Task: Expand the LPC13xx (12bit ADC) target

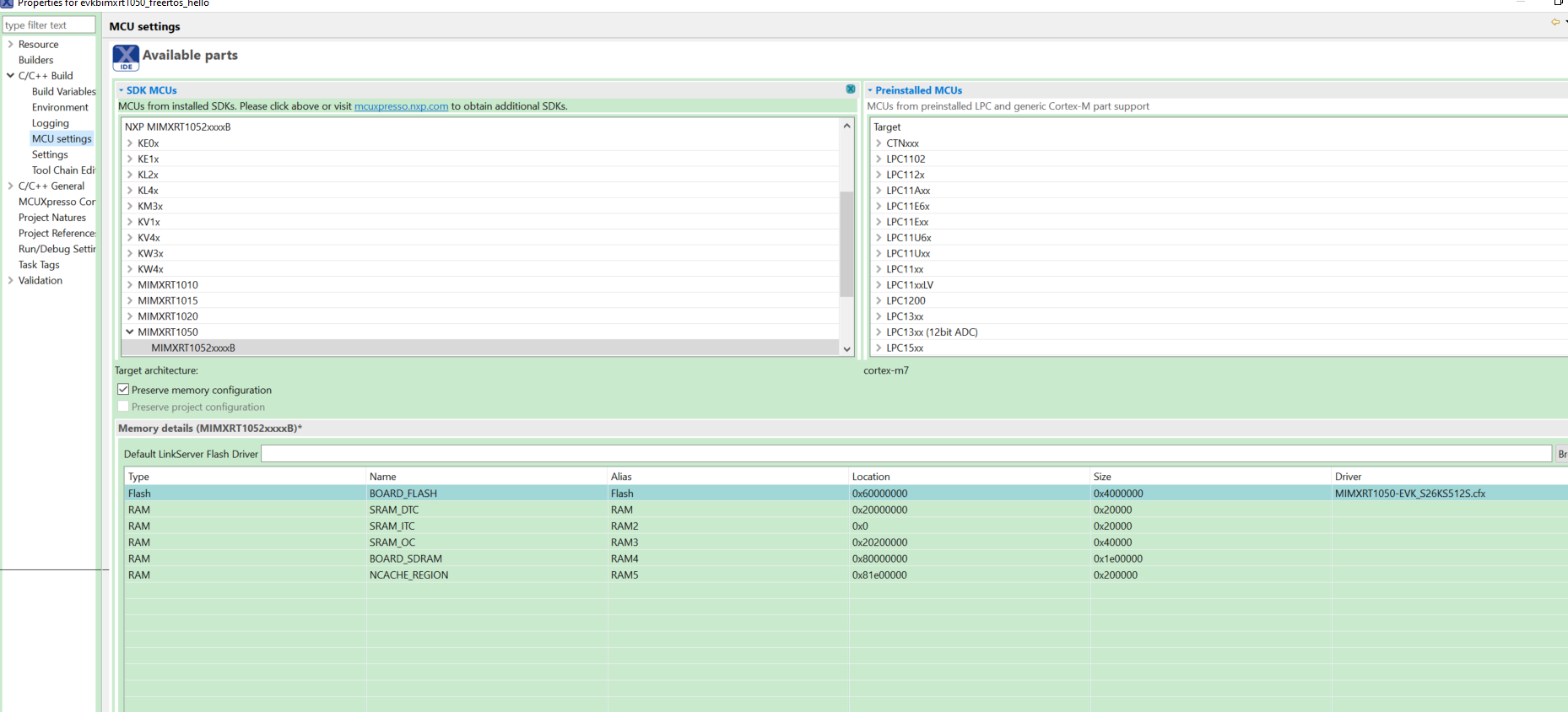Action: click(x=879, y=332)
